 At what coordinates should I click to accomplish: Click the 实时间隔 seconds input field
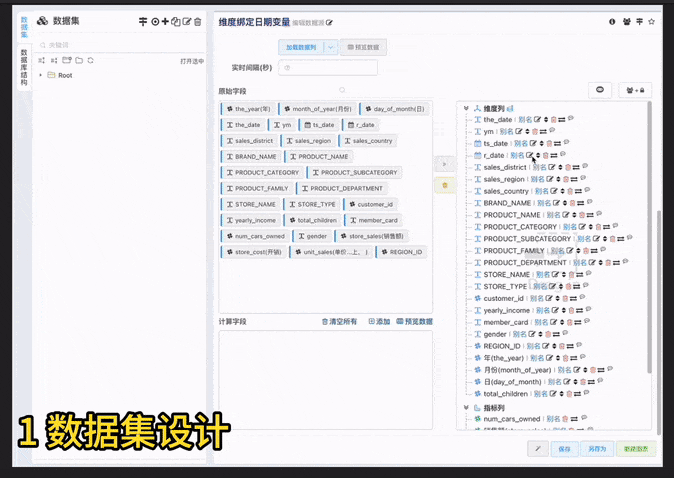coord(328,68)
